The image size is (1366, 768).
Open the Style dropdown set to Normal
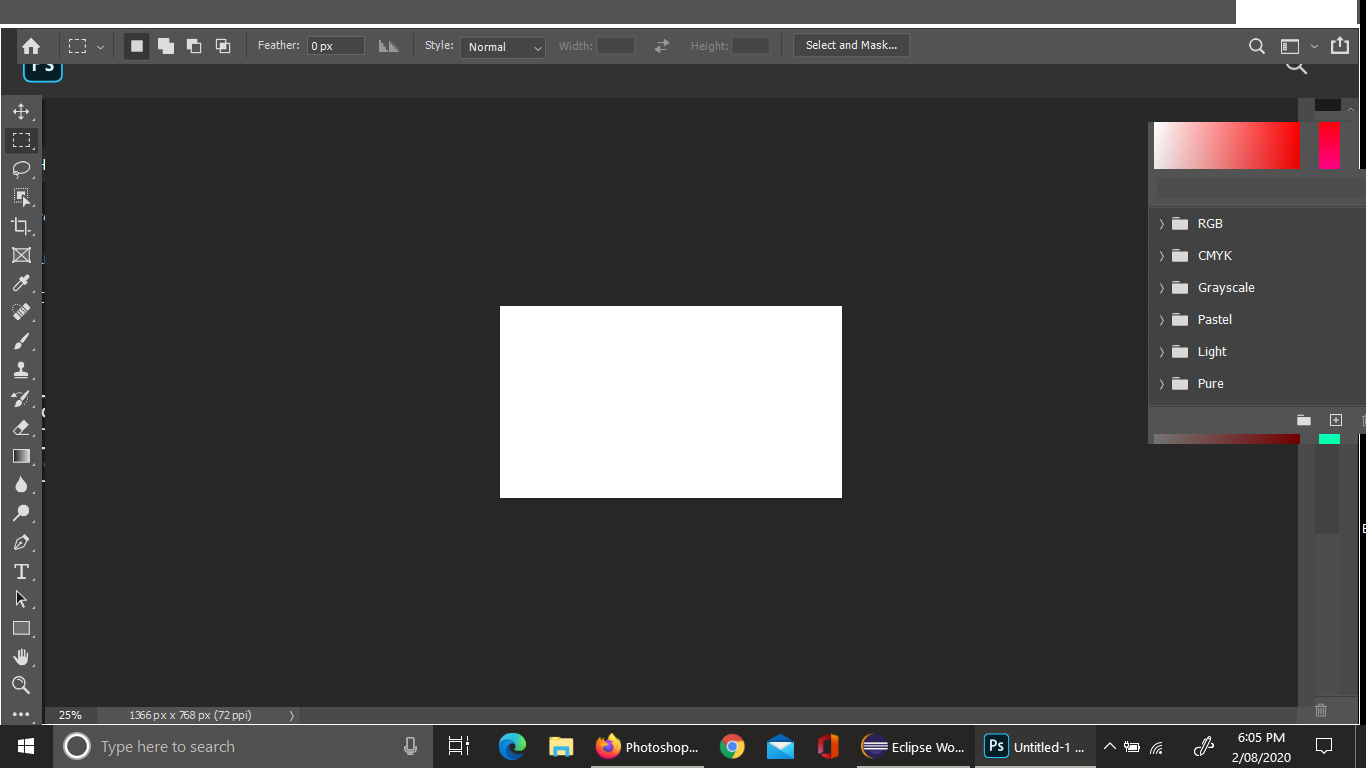pyautogui.click(x=503, y=47)
